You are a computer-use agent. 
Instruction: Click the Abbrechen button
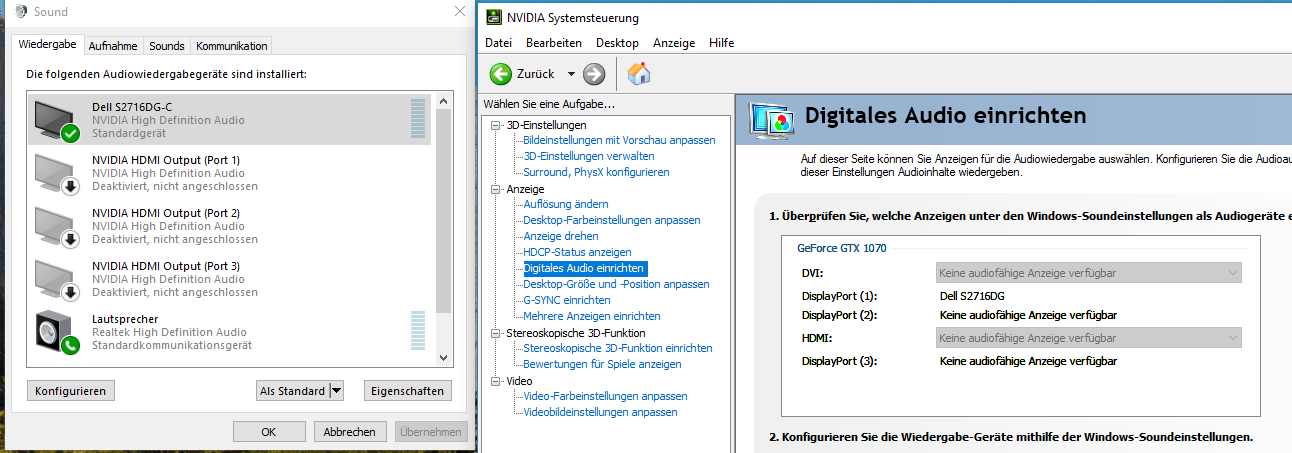click(x=350, y=432)
